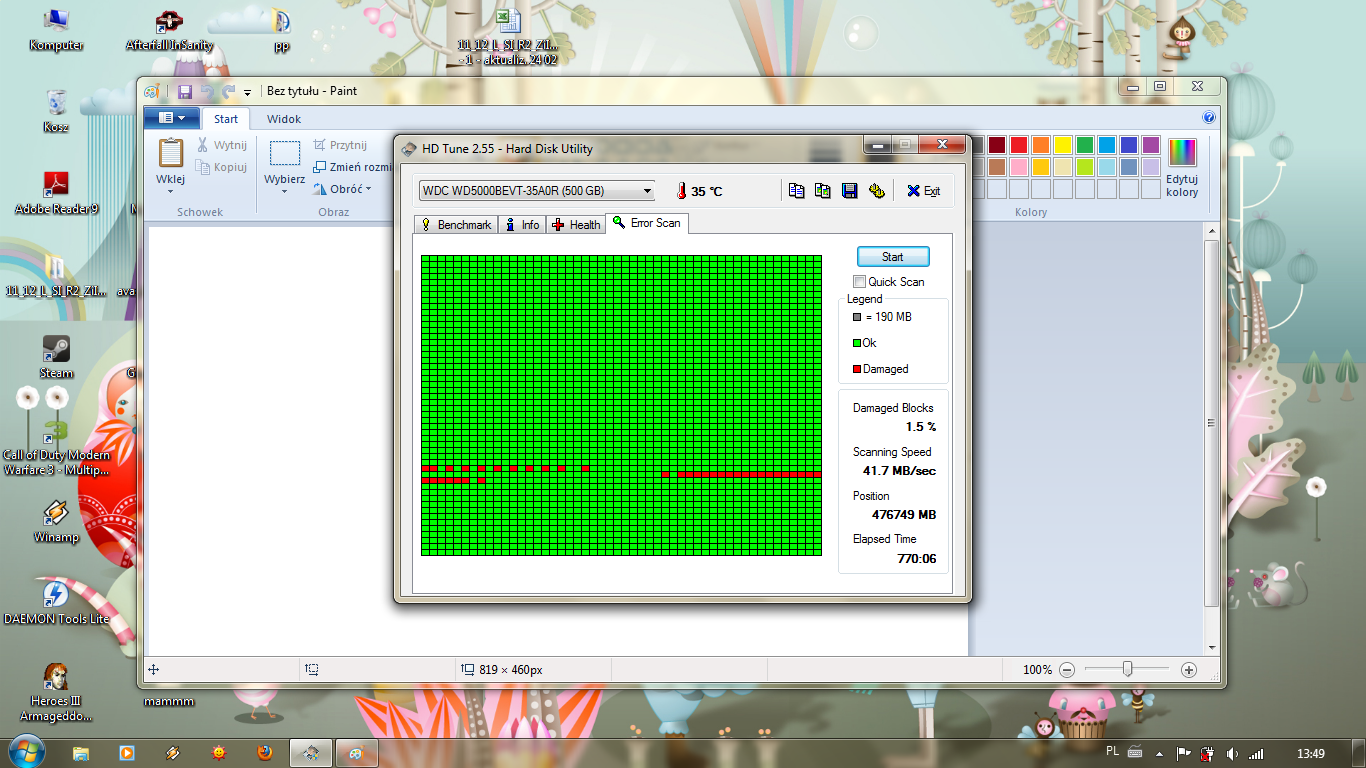Copy HD Tune info to clipboard

[797, 191]
